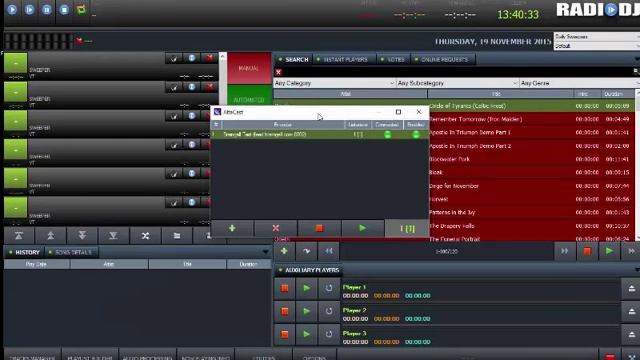Toggle the encoder's Enabled indicator in AltaCast
The width and height of the screenshot is (640, 360).
(416, 134)
